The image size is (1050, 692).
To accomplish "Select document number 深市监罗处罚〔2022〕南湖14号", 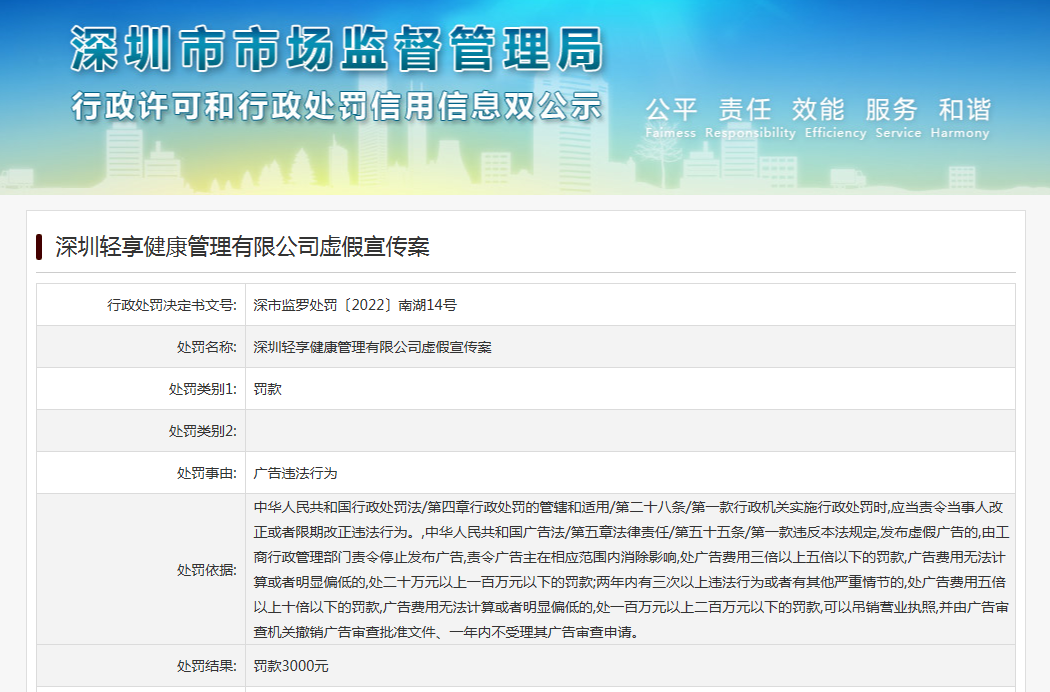I will 355,305.
